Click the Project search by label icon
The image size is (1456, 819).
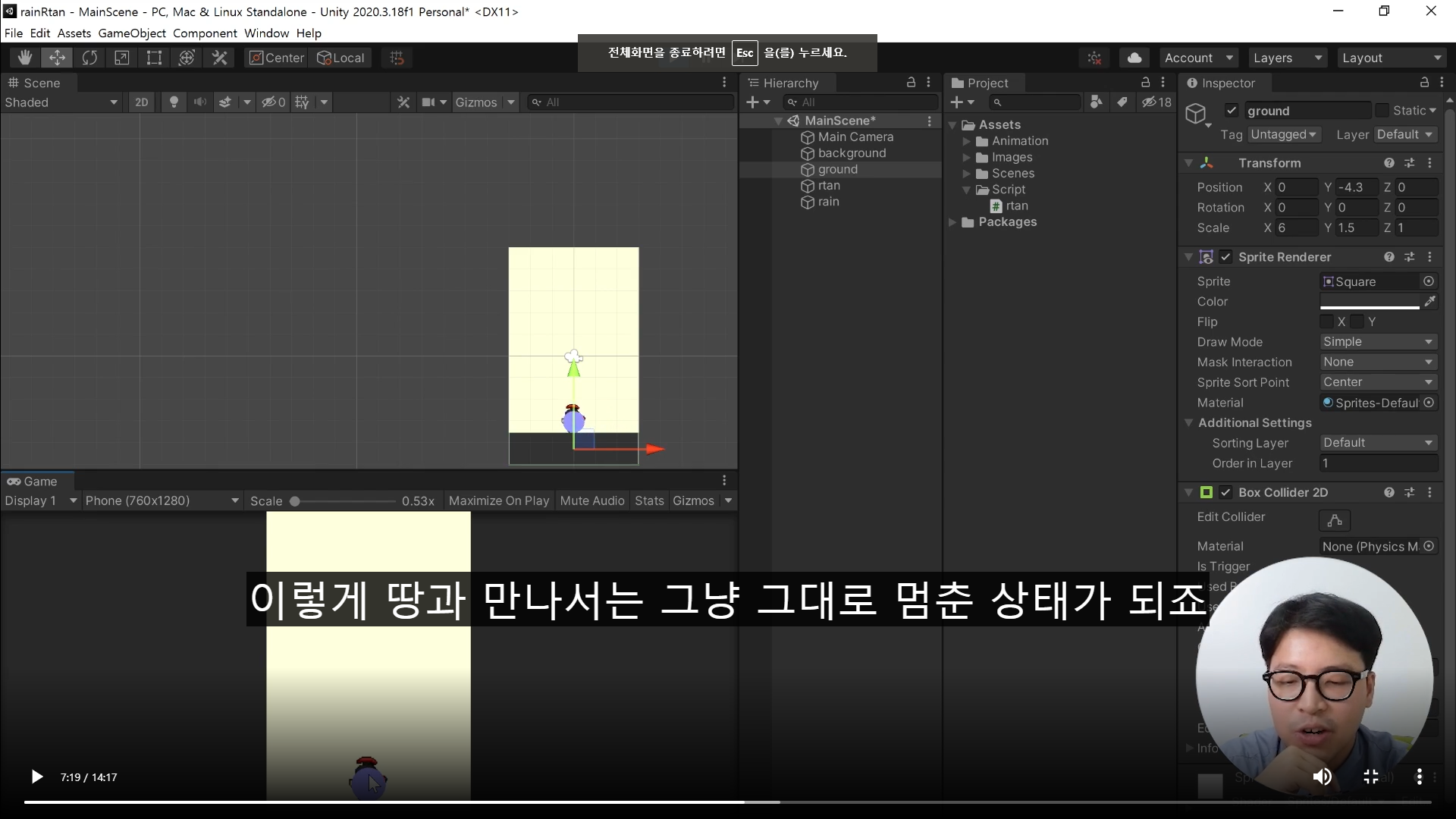click(x=1122, y=102)
